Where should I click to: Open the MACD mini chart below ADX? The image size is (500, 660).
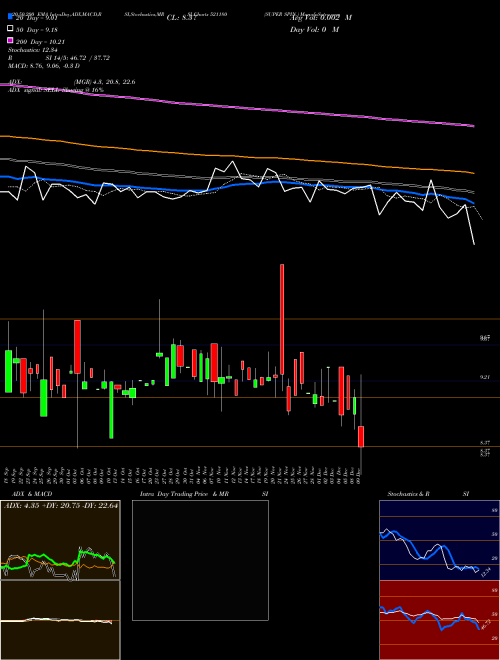coord(60,620)
